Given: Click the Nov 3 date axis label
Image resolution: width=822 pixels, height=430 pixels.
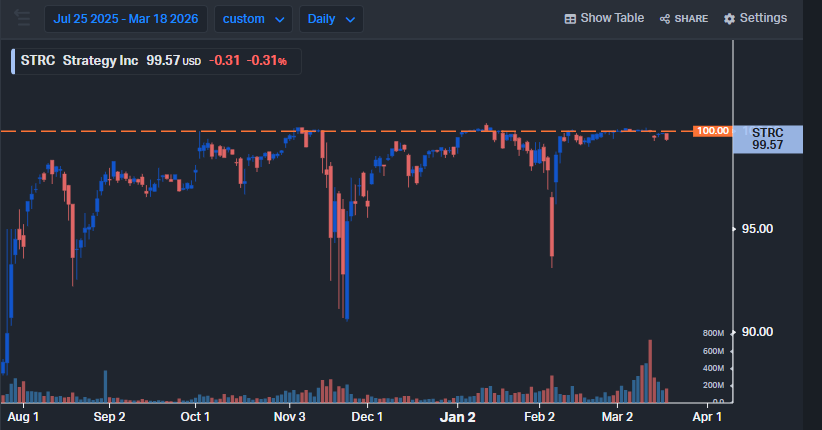Looking at the screenshot, I should click(289, 416).
